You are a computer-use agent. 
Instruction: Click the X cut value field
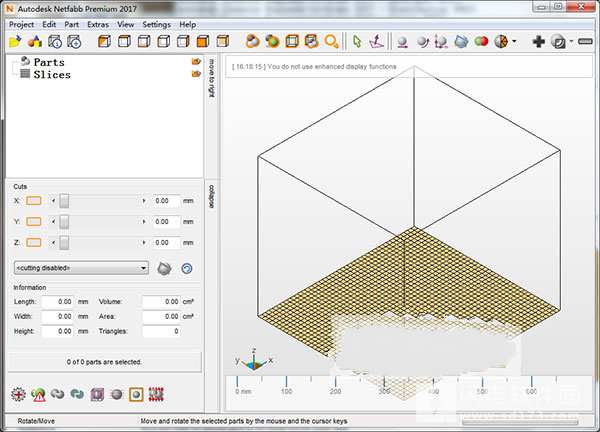[166, 201]
